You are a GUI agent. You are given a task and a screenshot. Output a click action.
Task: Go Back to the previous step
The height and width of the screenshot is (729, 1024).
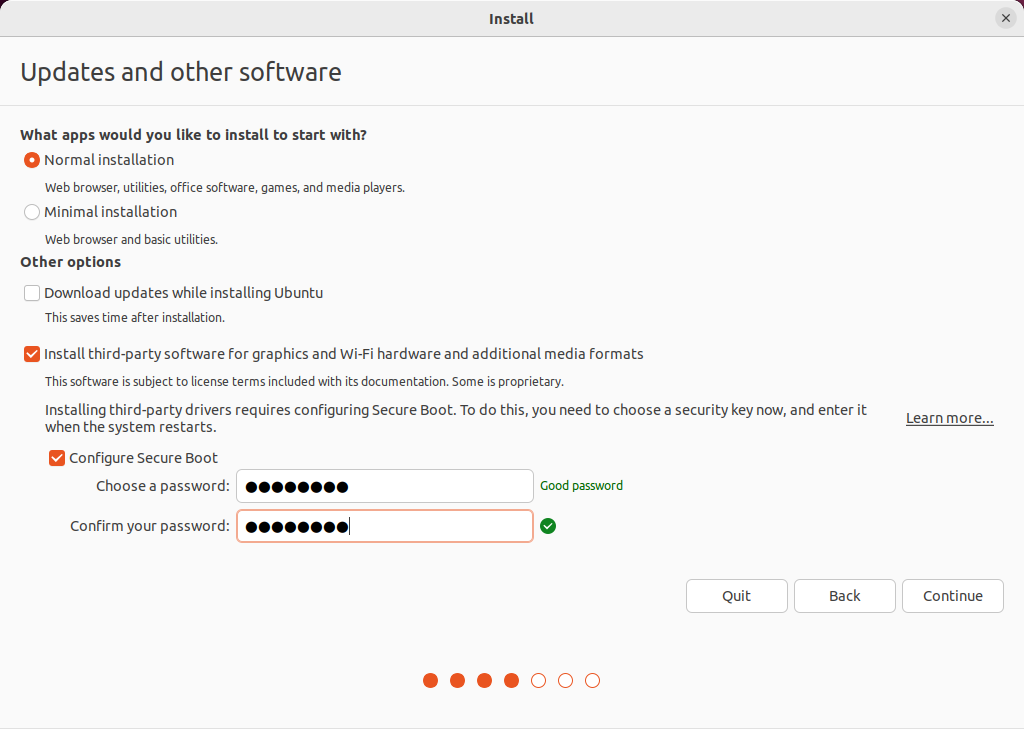point(844,596)
